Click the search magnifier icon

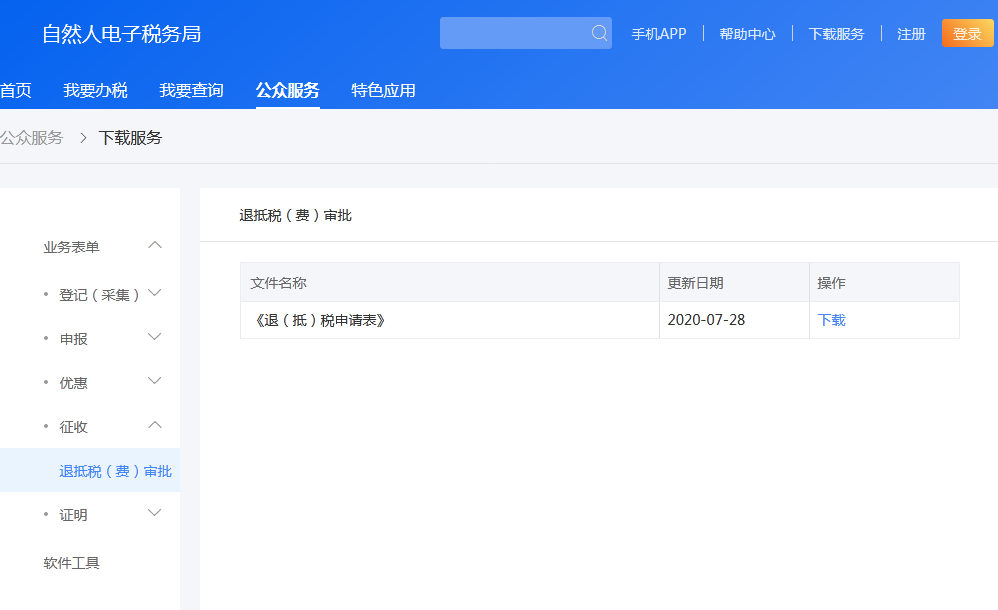(599, 33)
